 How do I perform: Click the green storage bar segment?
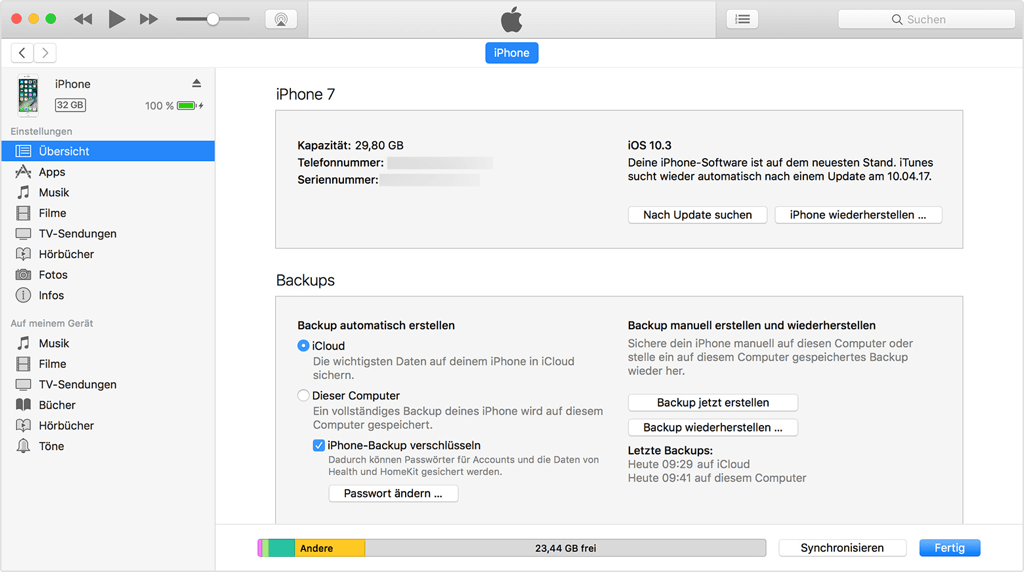281,548
